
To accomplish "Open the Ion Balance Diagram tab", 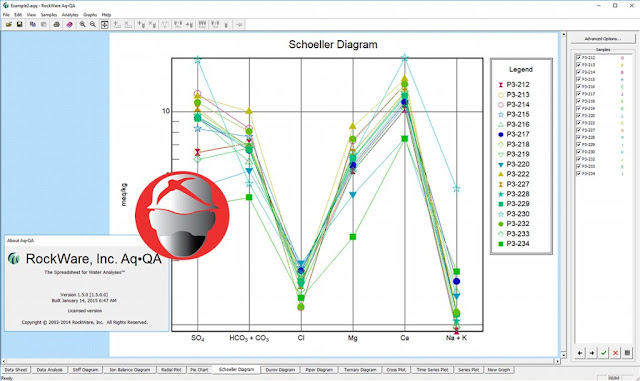I will click(x=130, y=370).
